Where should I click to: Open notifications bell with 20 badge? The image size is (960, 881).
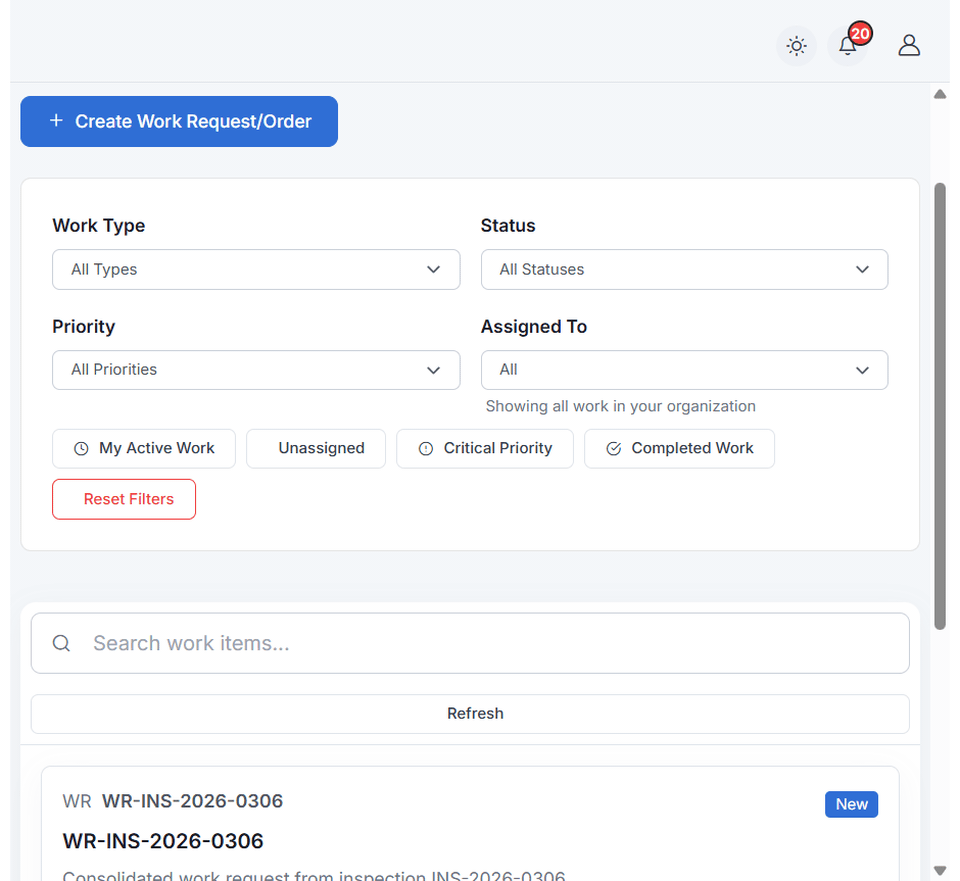(x=849, y=45)
